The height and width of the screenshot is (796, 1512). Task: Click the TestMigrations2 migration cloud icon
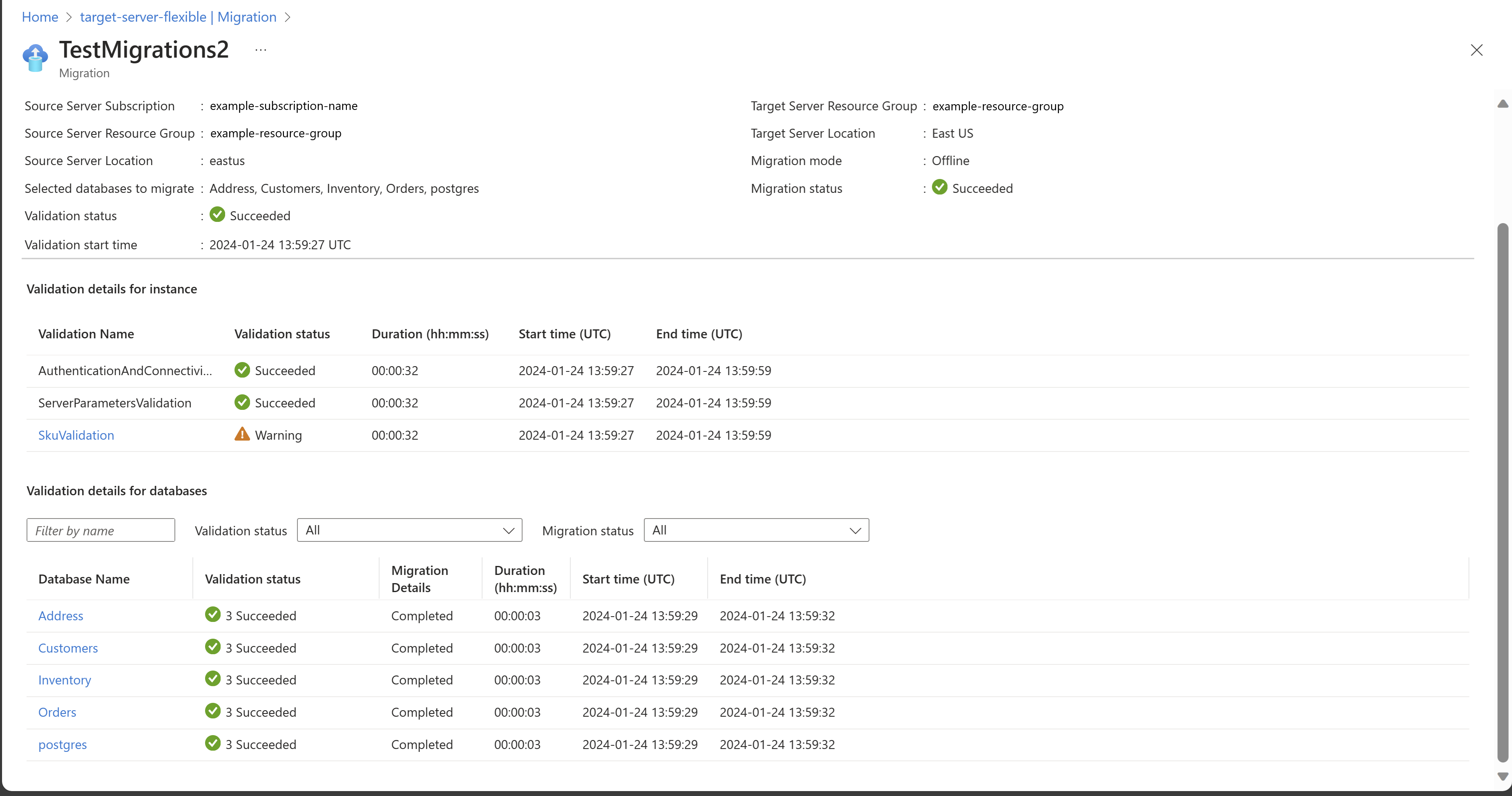coord(35,58)
